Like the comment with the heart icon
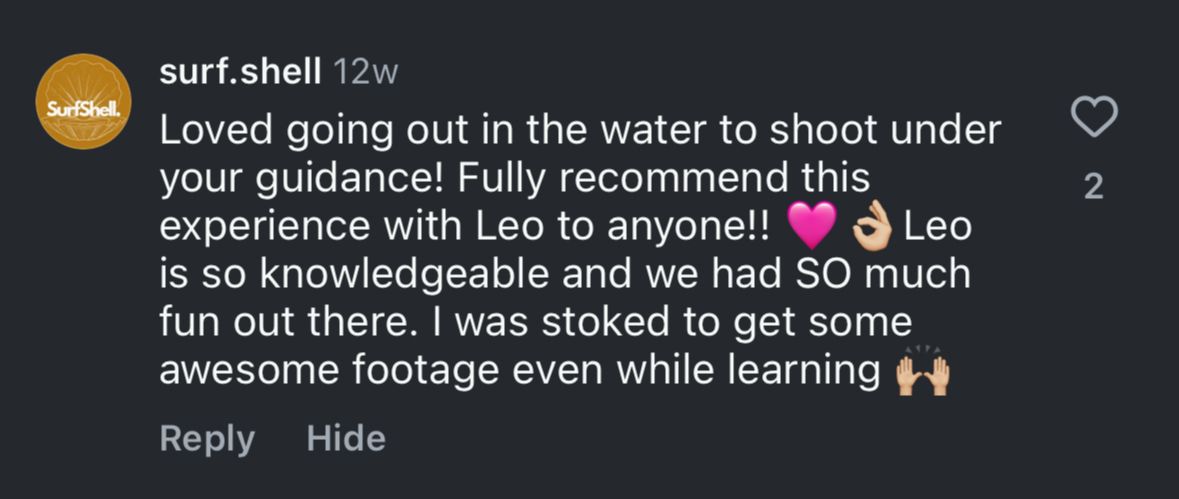The height and width of the screenshot is (499, 1179). point(1094,120)
